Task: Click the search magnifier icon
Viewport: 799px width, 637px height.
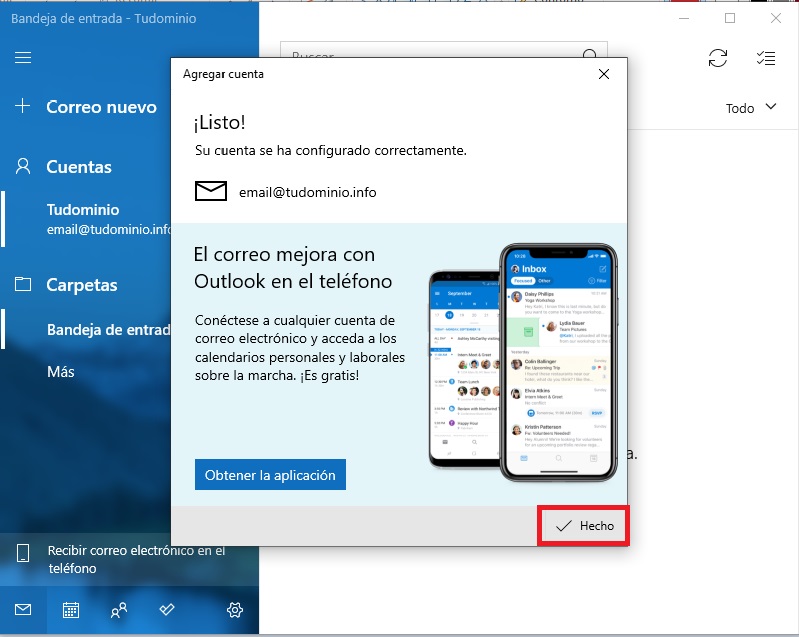Action: click(x=590, y=53)
